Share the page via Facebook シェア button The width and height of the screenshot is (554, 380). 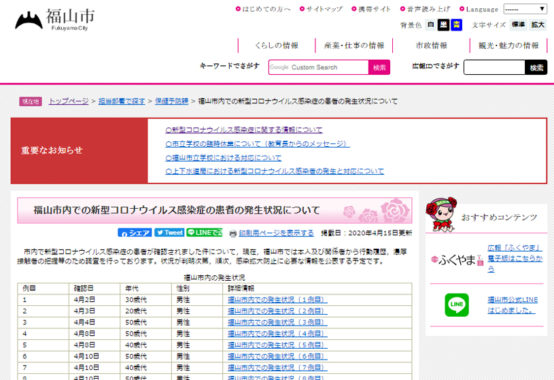click(135, 232)
